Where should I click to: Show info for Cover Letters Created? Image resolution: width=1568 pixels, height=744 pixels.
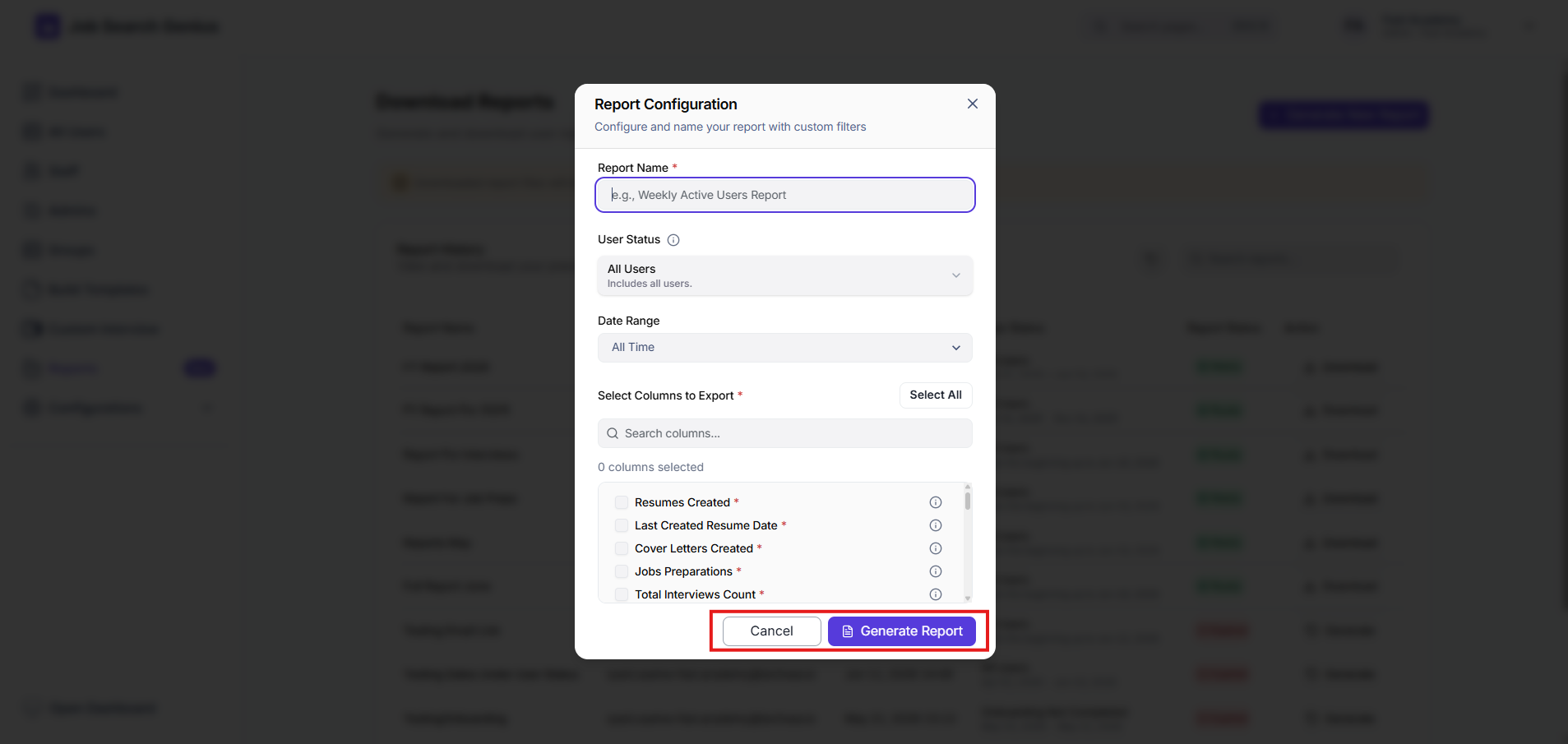936,548
